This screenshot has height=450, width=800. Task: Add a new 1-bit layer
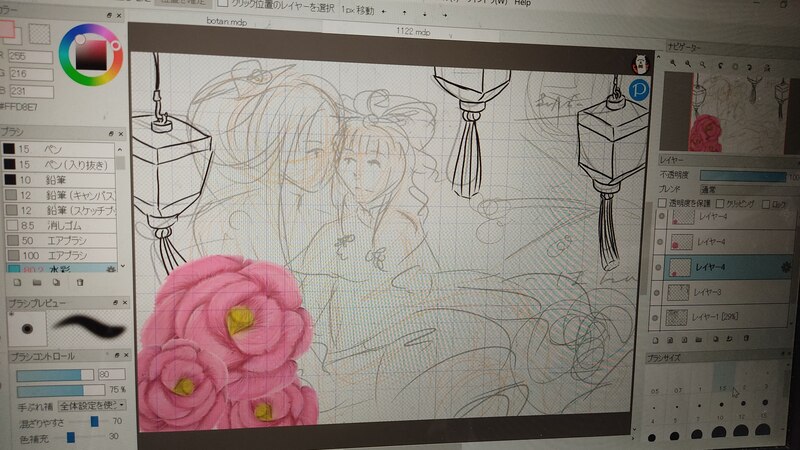[684, 339]
